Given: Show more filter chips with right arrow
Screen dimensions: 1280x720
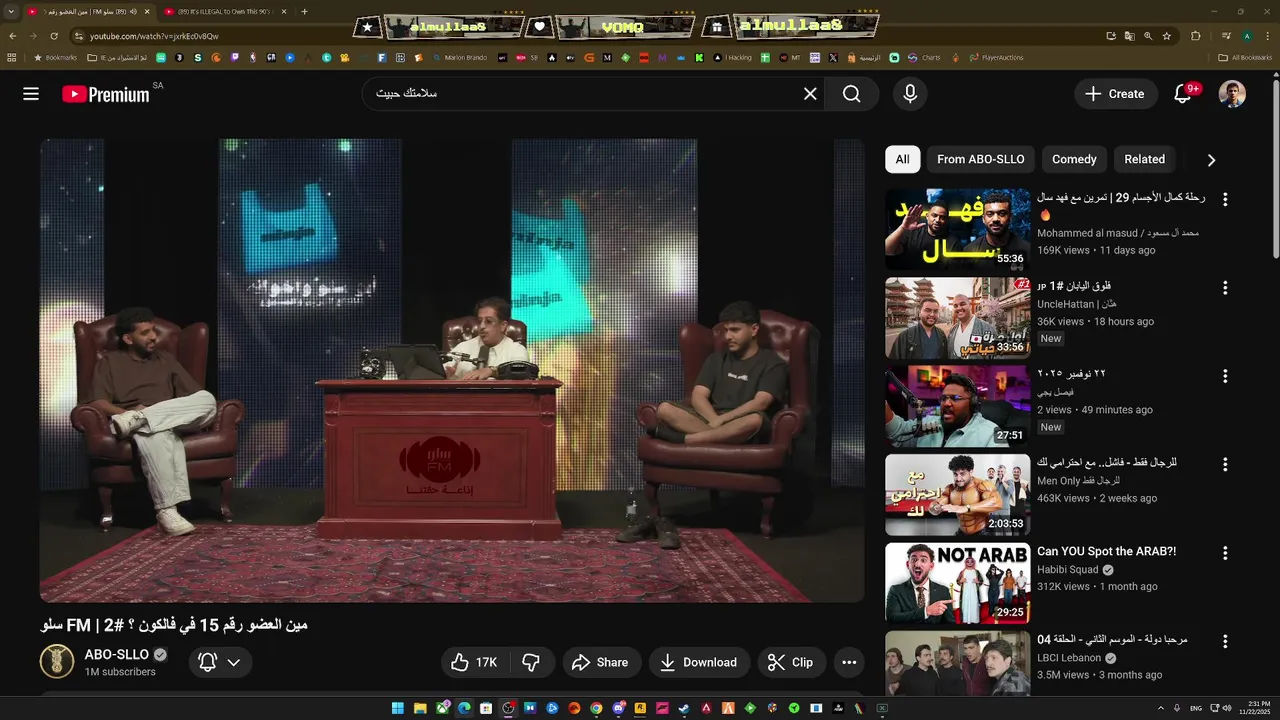Looking at the screenshot, I should coord(1211,160).
